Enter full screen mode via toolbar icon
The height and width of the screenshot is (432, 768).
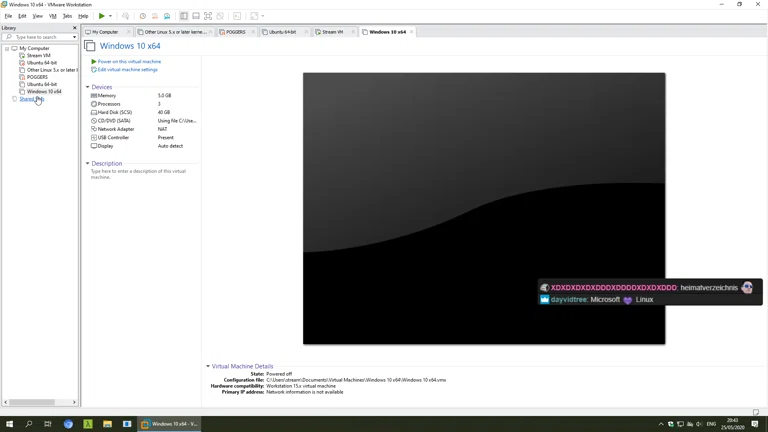(x=208, y=16)
